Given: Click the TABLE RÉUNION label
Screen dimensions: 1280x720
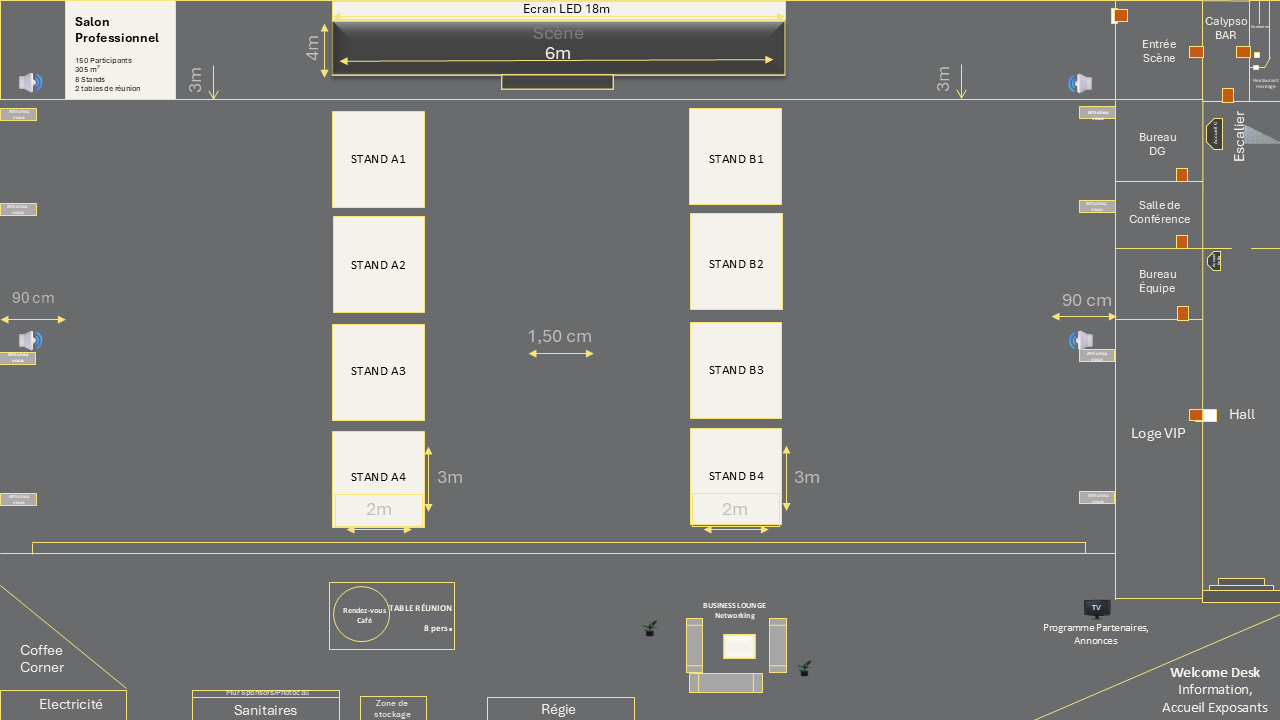Looking at the screenshot, I should [x=421, y=608].
